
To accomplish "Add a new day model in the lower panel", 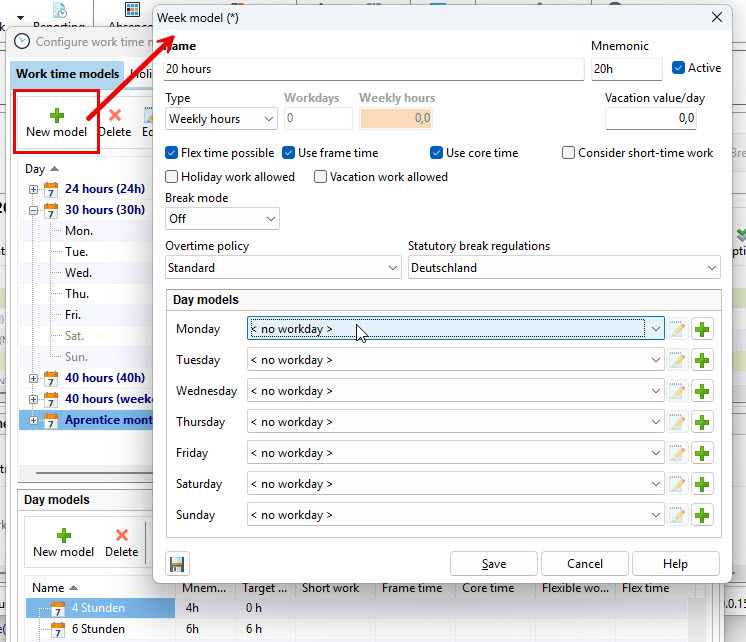I will pos(63,536).
